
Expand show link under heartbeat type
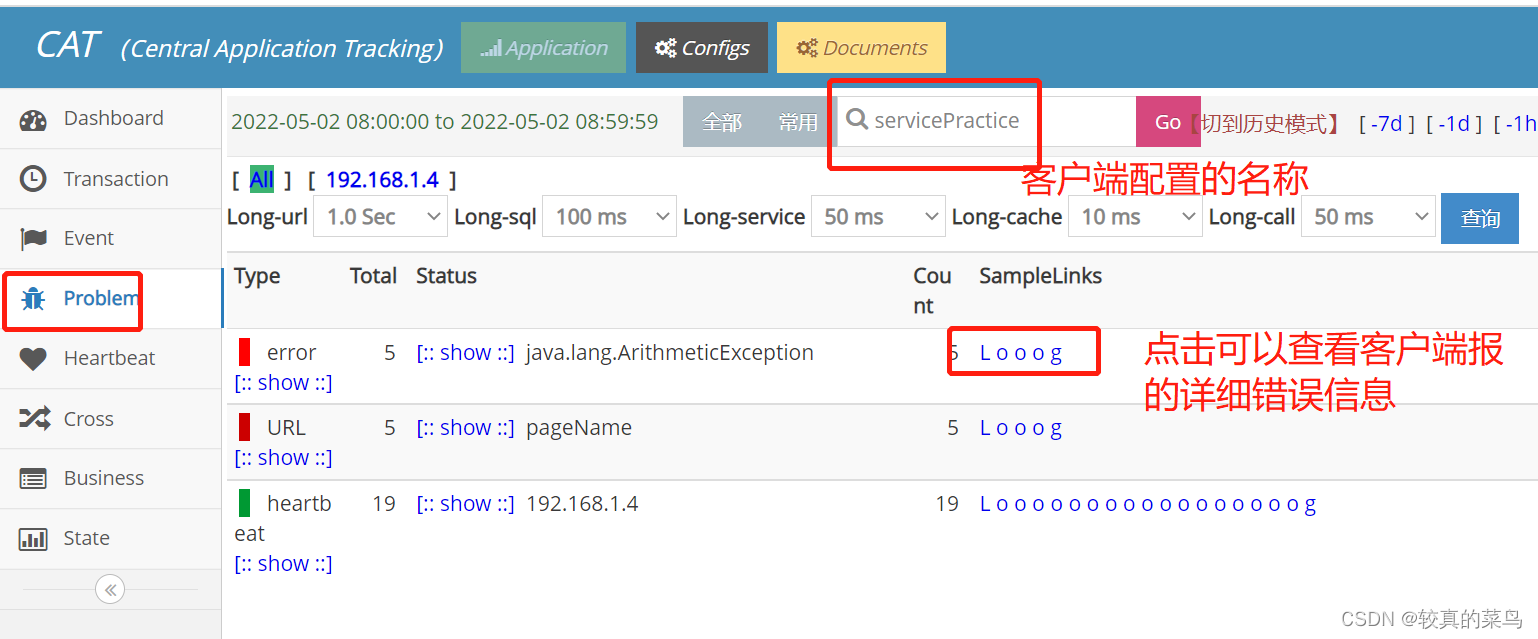283,564
